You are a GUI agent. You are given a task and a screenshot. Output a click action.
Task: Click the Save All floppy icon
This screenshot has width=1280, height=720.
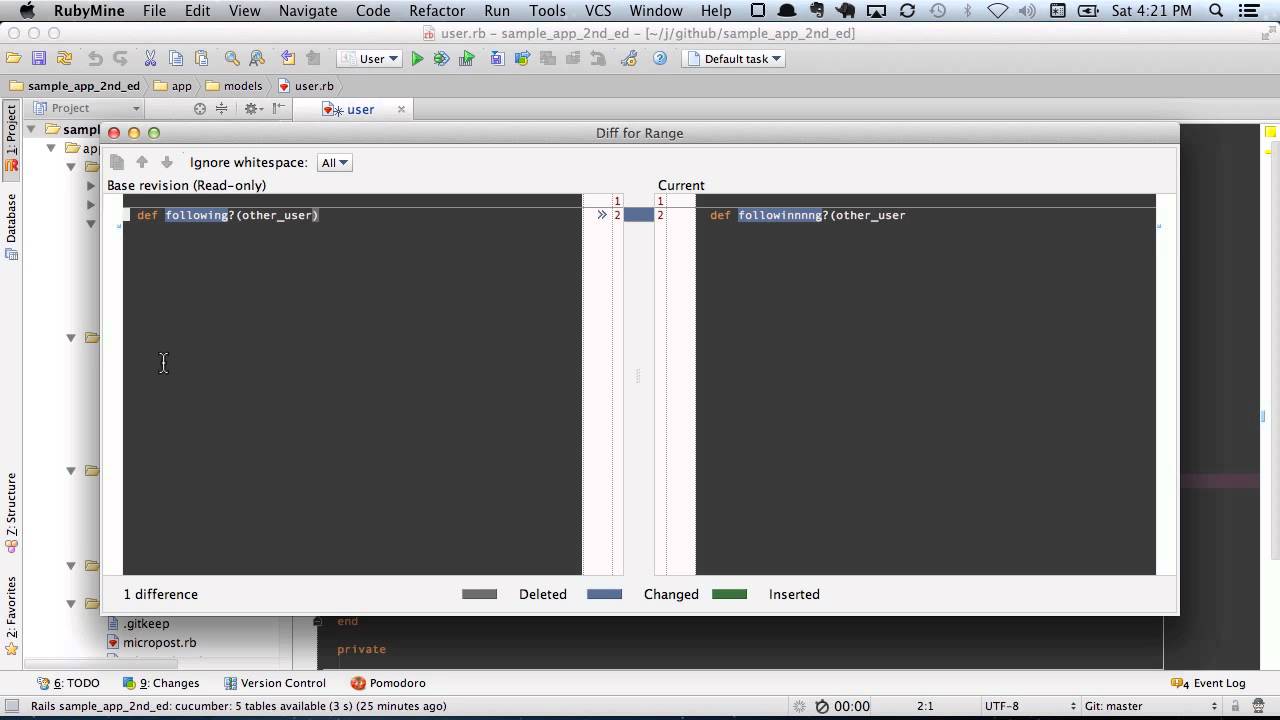pyautogui.click(x=39, y=59)
